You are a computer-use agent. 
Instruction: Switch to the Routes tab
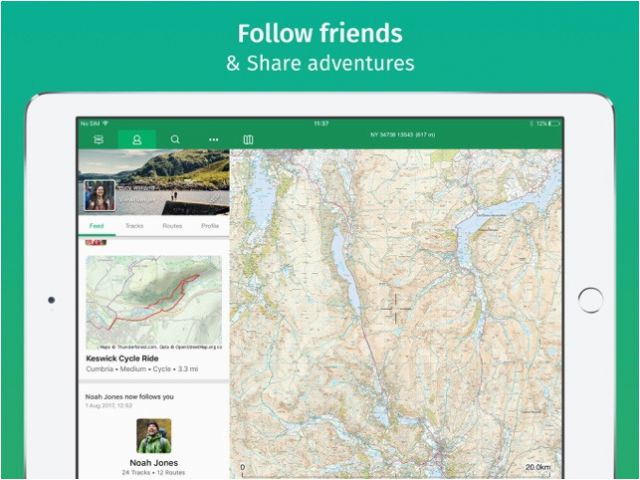pos(172,226)
